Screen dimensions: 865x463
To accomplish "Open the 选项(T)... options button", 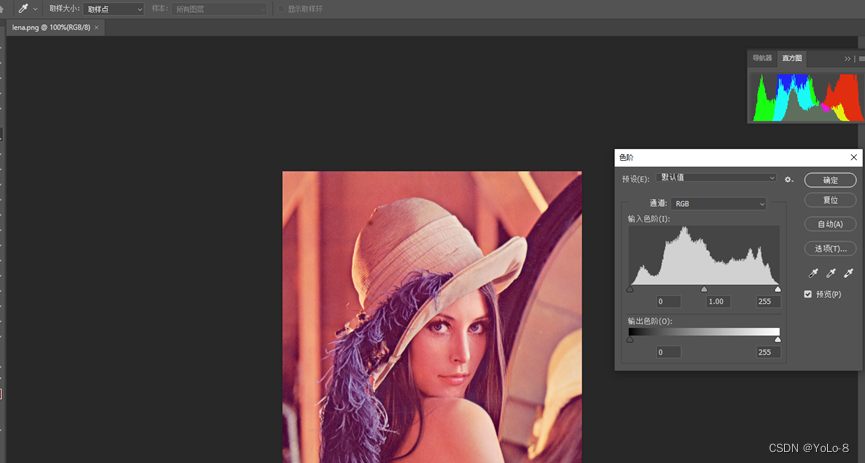I will [x=830, y=248].
